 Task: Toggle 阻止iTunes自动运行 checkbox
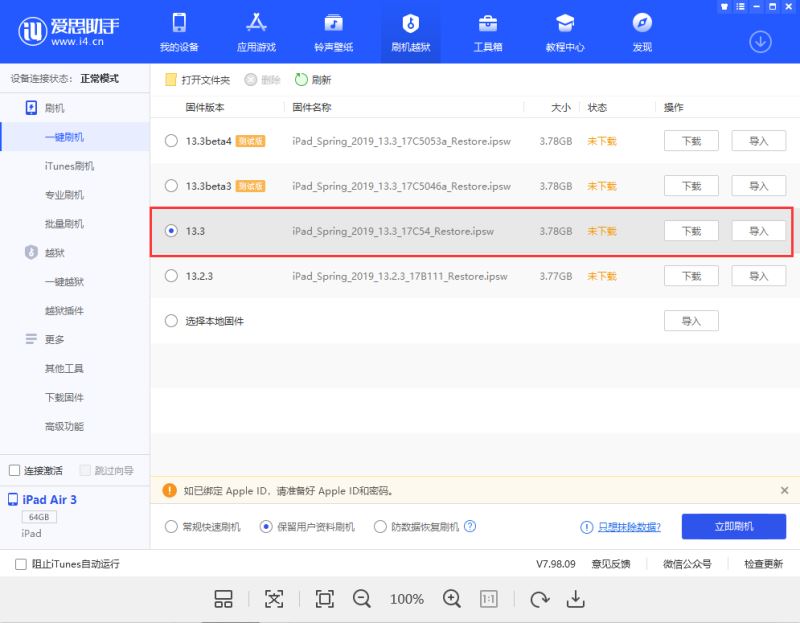[x=20, y=564]
